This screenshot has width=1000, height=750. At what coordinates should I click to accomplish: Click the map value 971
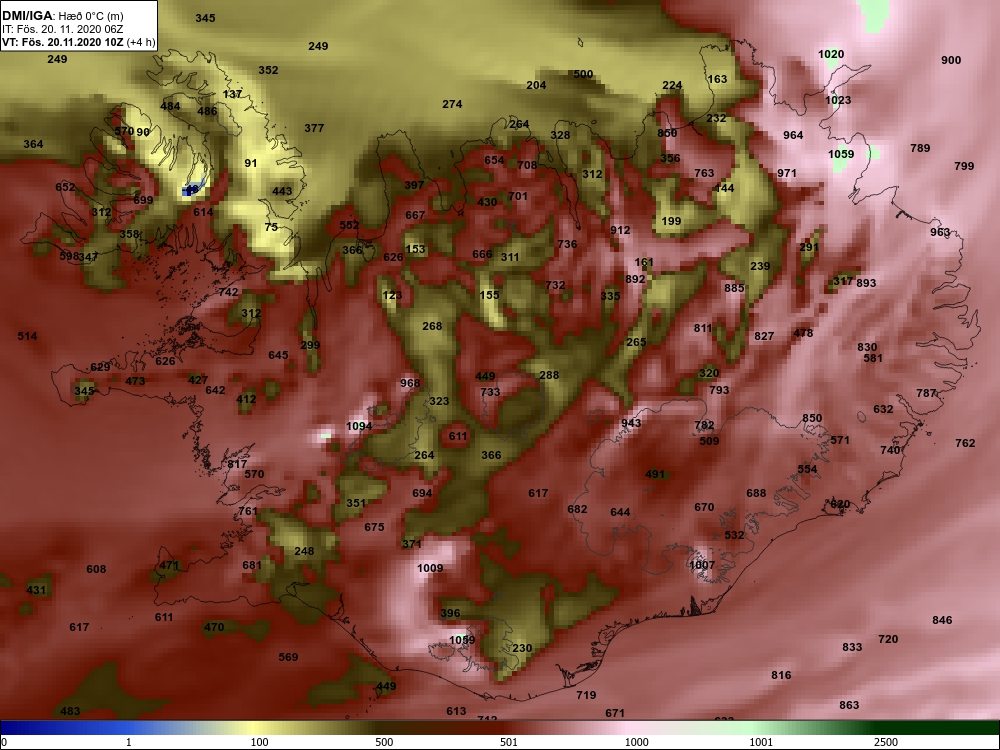[787, 173]
